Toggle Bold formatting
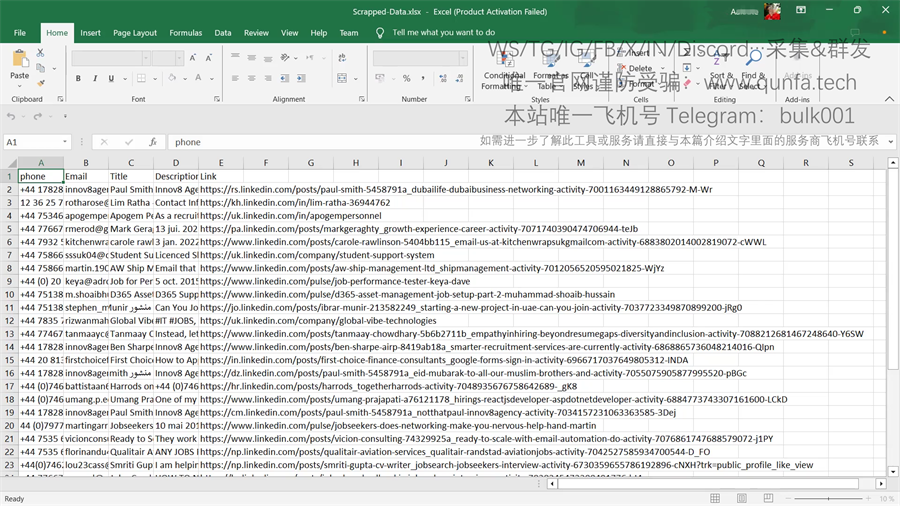The width and height of the screenshot is (900, 506). point(78,79)
